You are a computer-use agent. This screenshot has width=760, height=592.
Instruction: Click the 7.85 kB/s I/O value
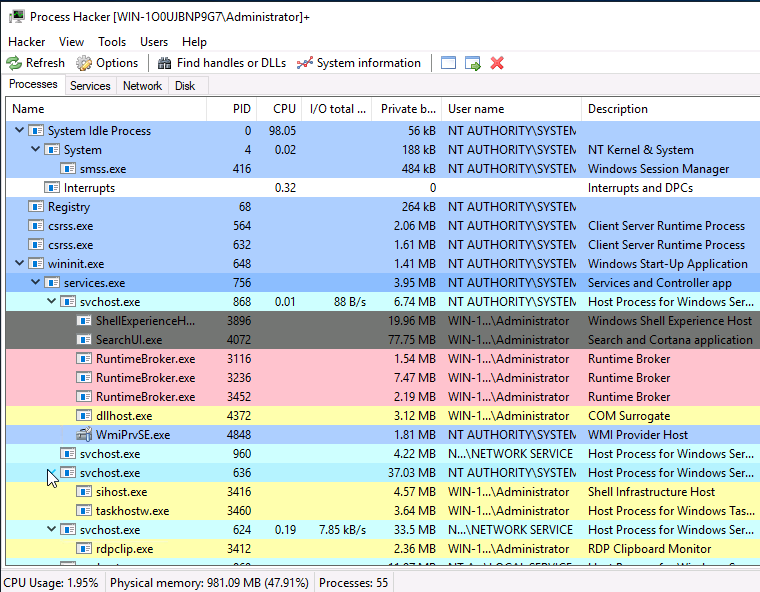click(x=342, y=529)
